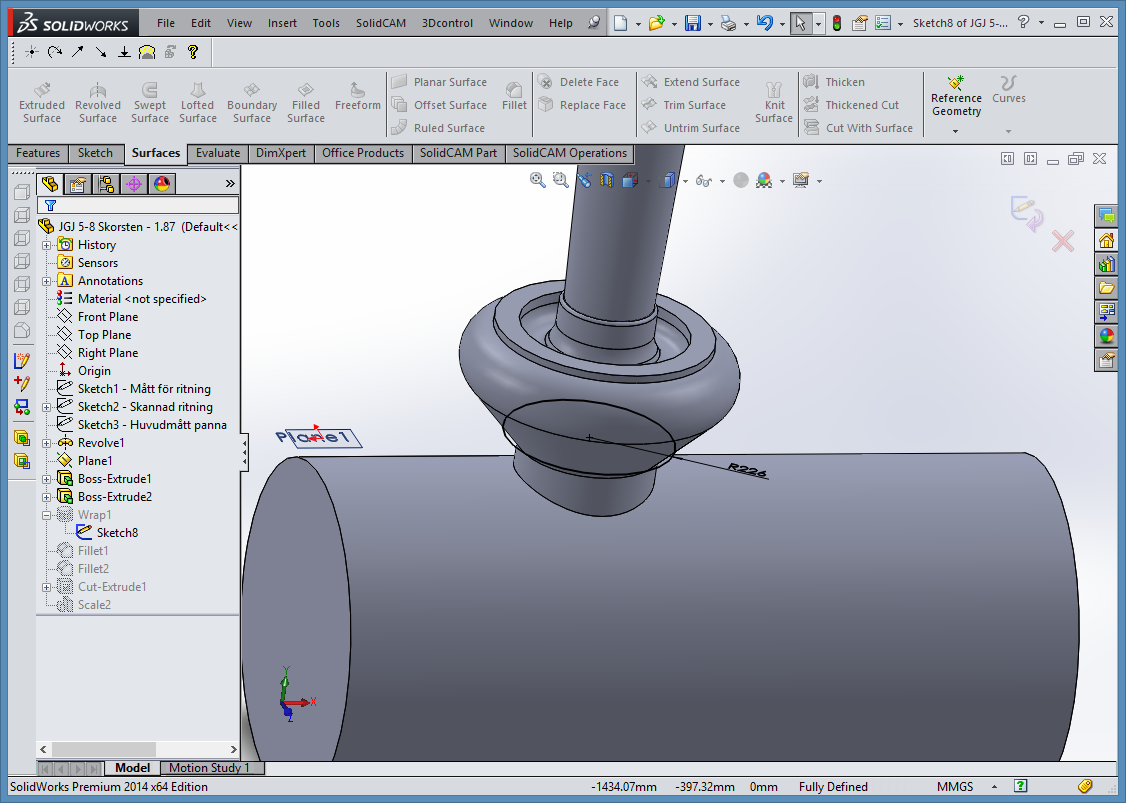Click the blue pencil Sketch icon in left toolbar

(x=22, y=361)
